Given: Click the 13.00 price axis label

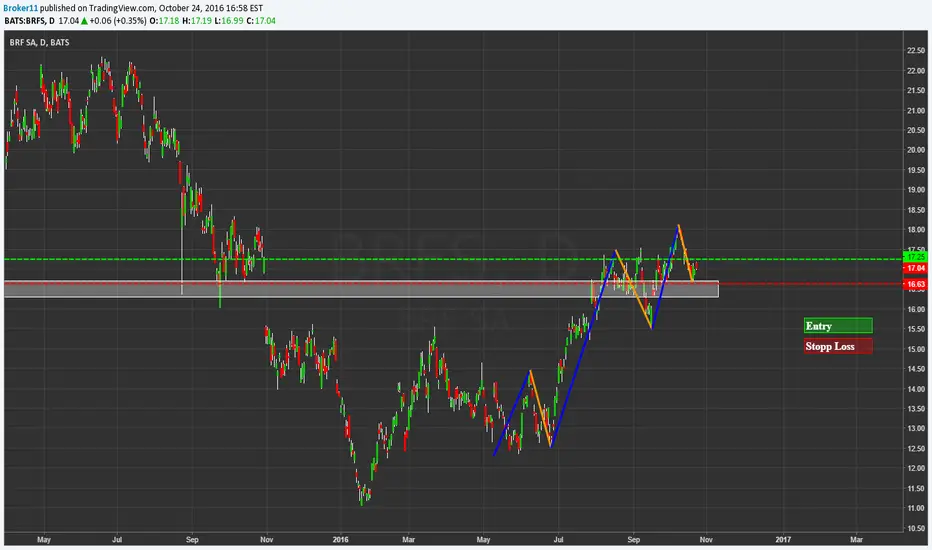Looking at the screenshot, I should click(x=915, y=429).
